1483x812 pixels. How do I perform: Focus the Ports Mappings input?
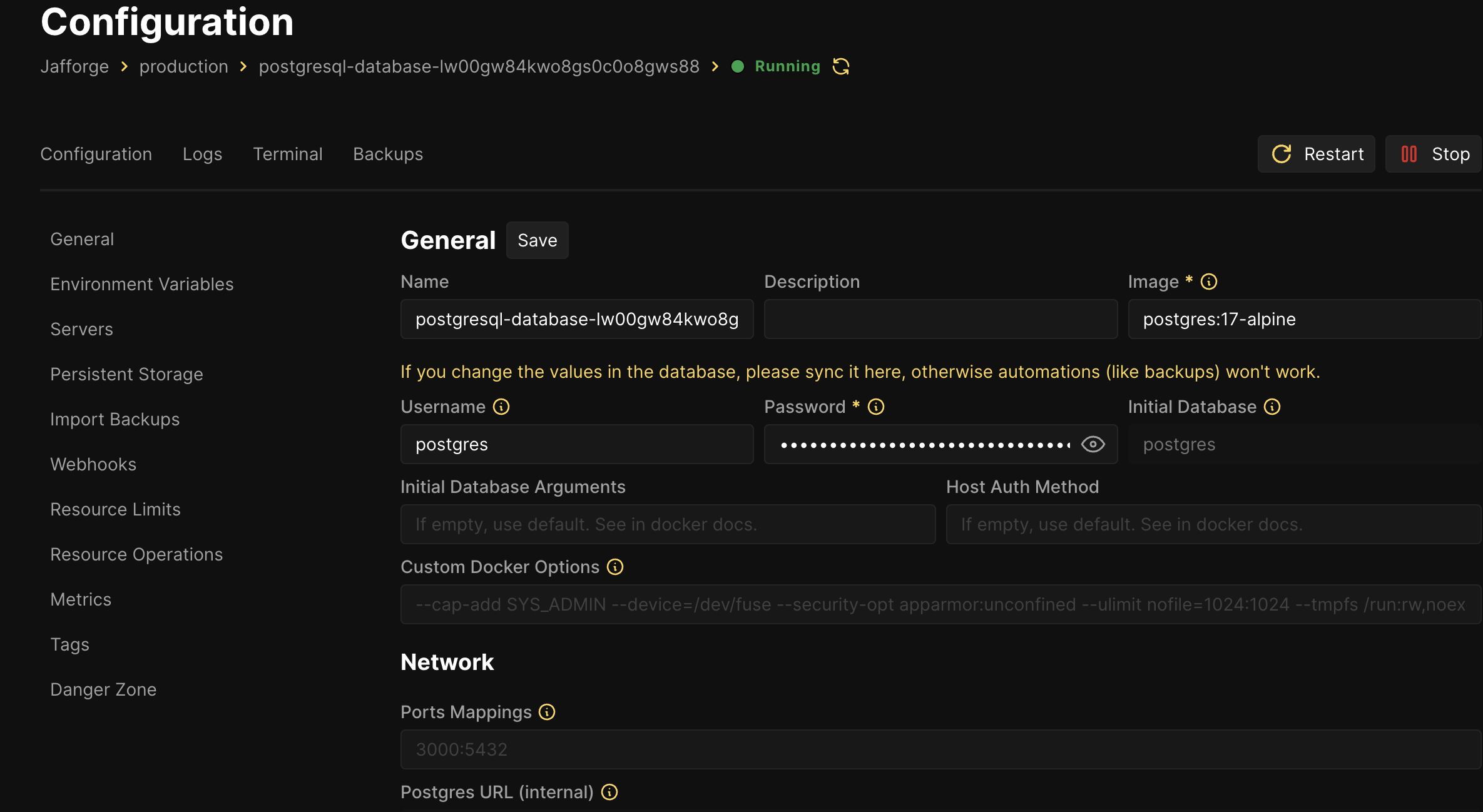click(941, 749)
